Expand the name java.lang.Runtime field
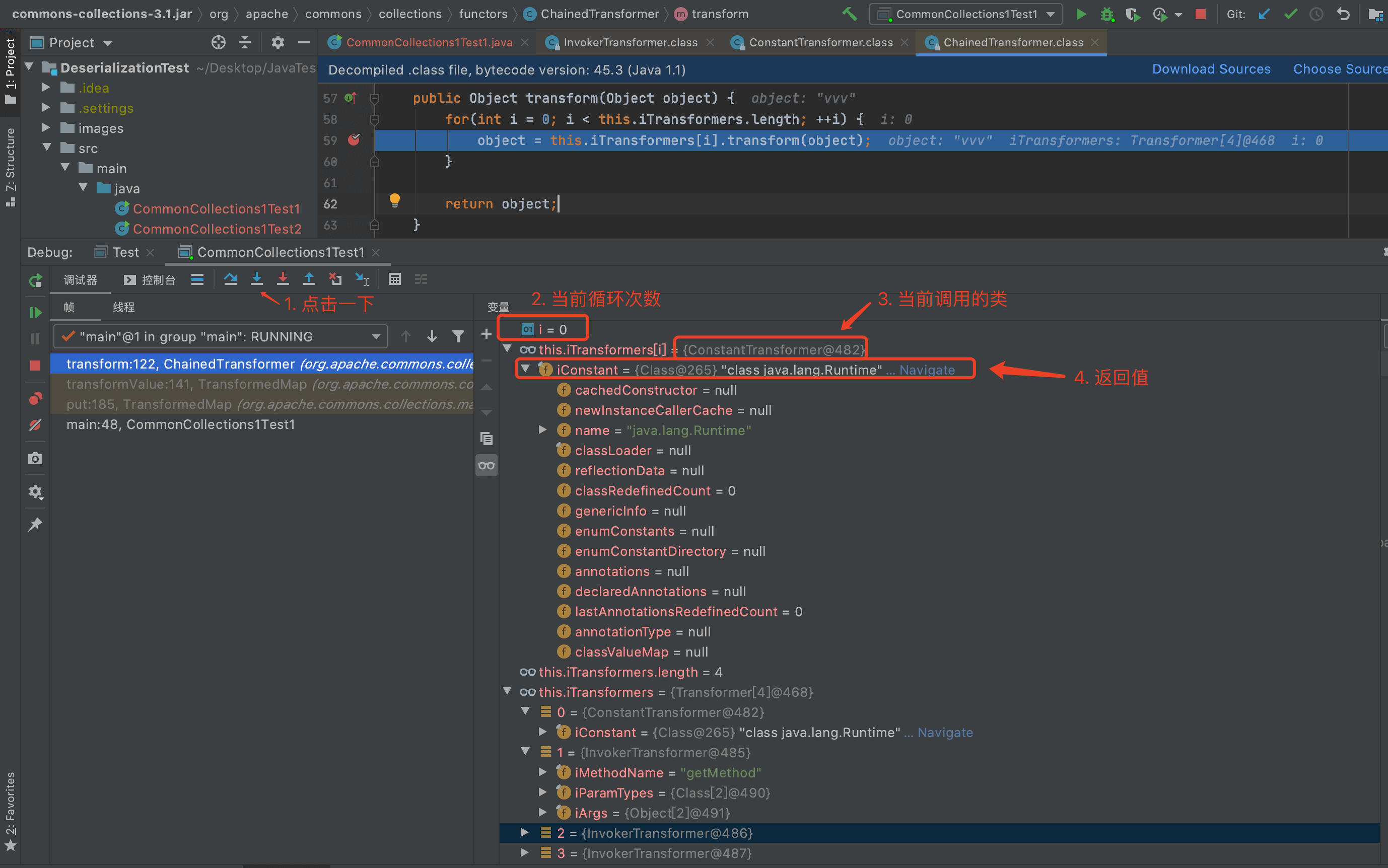The height and width of the screenshot is (868, 1388). 542,430
